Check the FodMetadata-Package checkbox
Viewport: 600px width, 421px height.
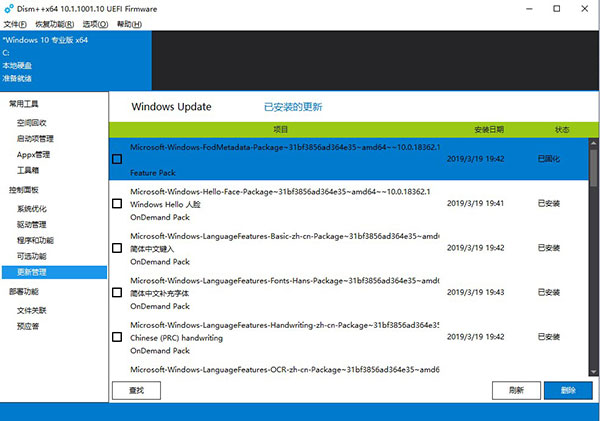tap(117, 159)
